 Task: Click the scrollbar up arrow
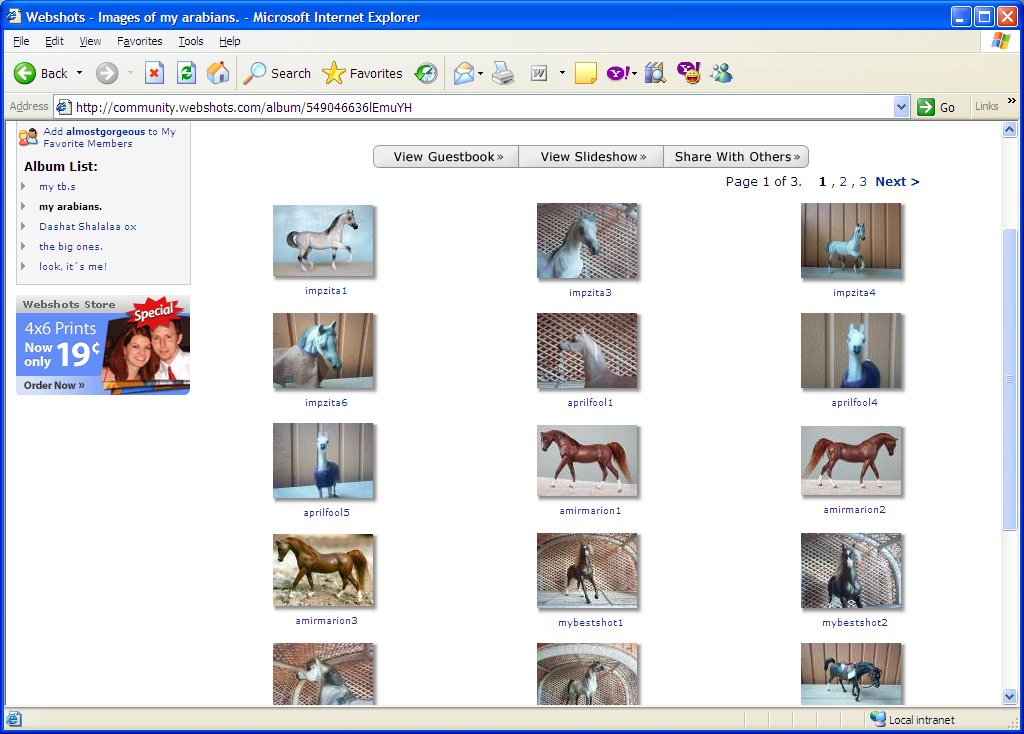[1009, 129]
